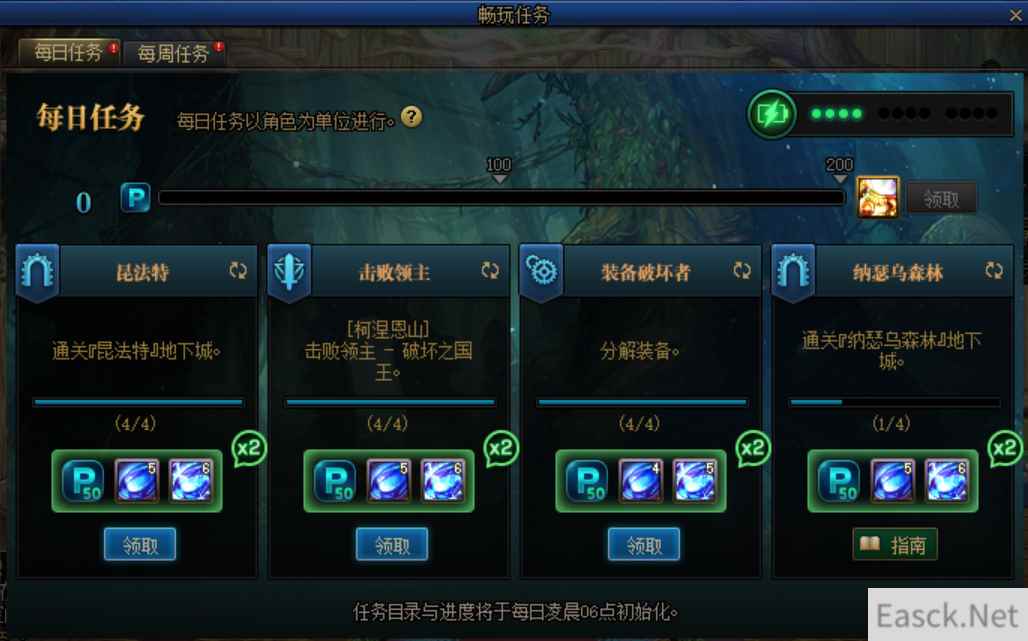Switch to the 每周任务 tab
The image size is (1028, 641).
coord(174,53)
